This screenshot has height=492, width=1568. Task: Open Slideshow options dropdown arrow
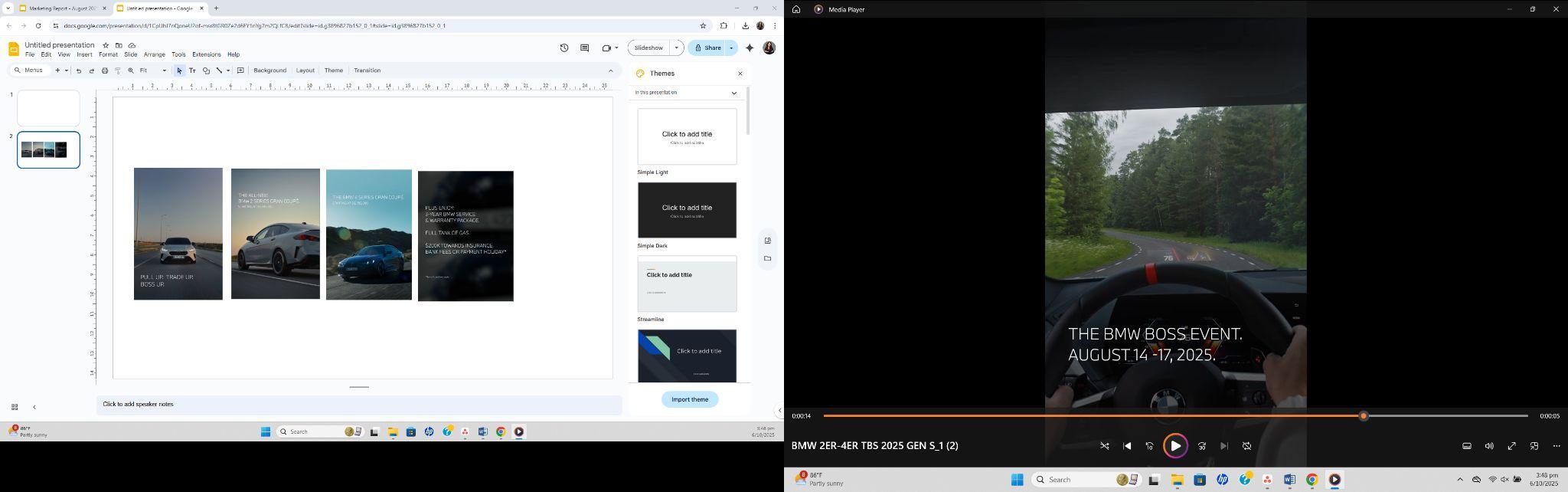[676, 48]
